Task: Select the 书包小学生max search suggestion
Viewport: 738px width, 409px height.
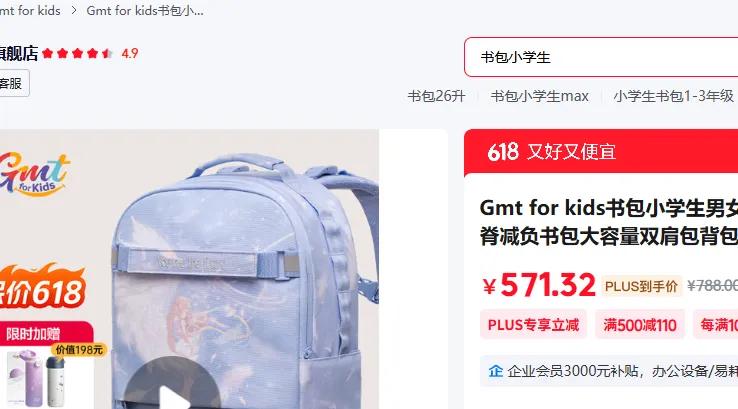Action: click(x=539, y=96)
